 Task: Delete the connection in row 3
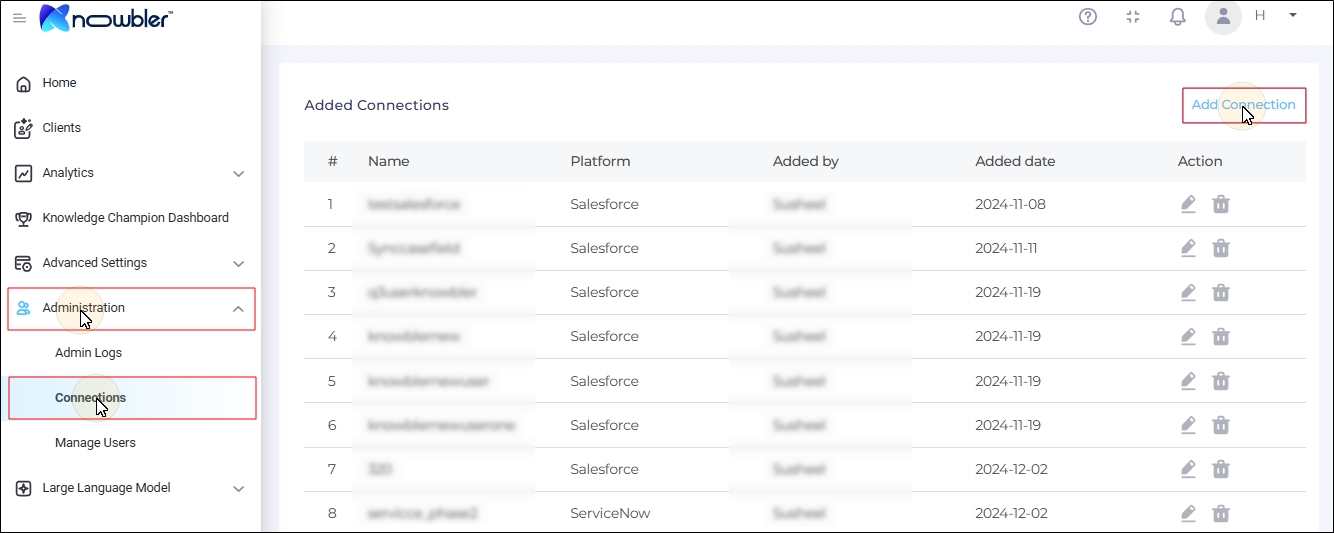click(x=1221, y=292)
